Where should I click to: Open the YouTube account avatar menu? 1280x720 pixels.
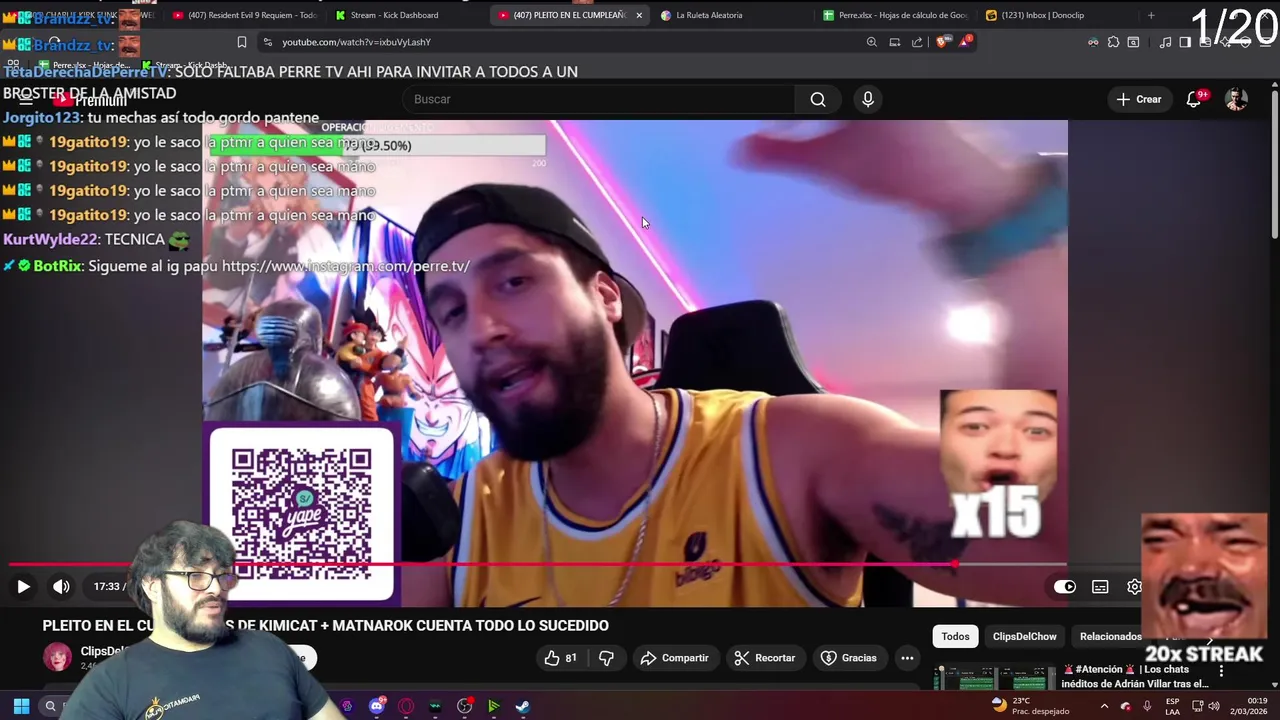point(1237,99)
